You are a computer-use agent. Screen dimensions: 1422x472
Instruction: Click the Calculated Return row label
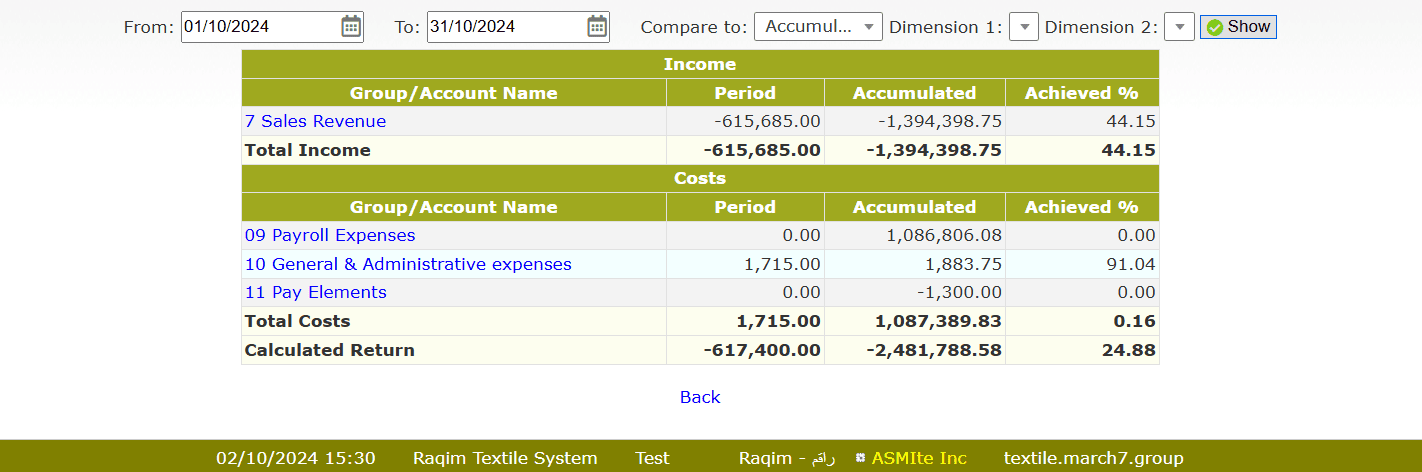(329, 350)
